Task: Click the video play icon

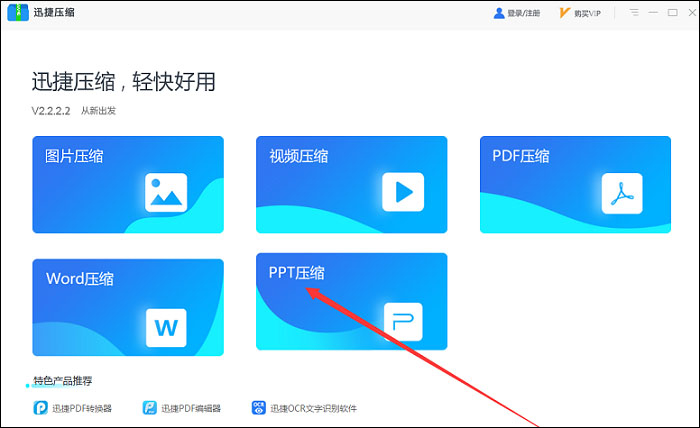Action: 403,192
